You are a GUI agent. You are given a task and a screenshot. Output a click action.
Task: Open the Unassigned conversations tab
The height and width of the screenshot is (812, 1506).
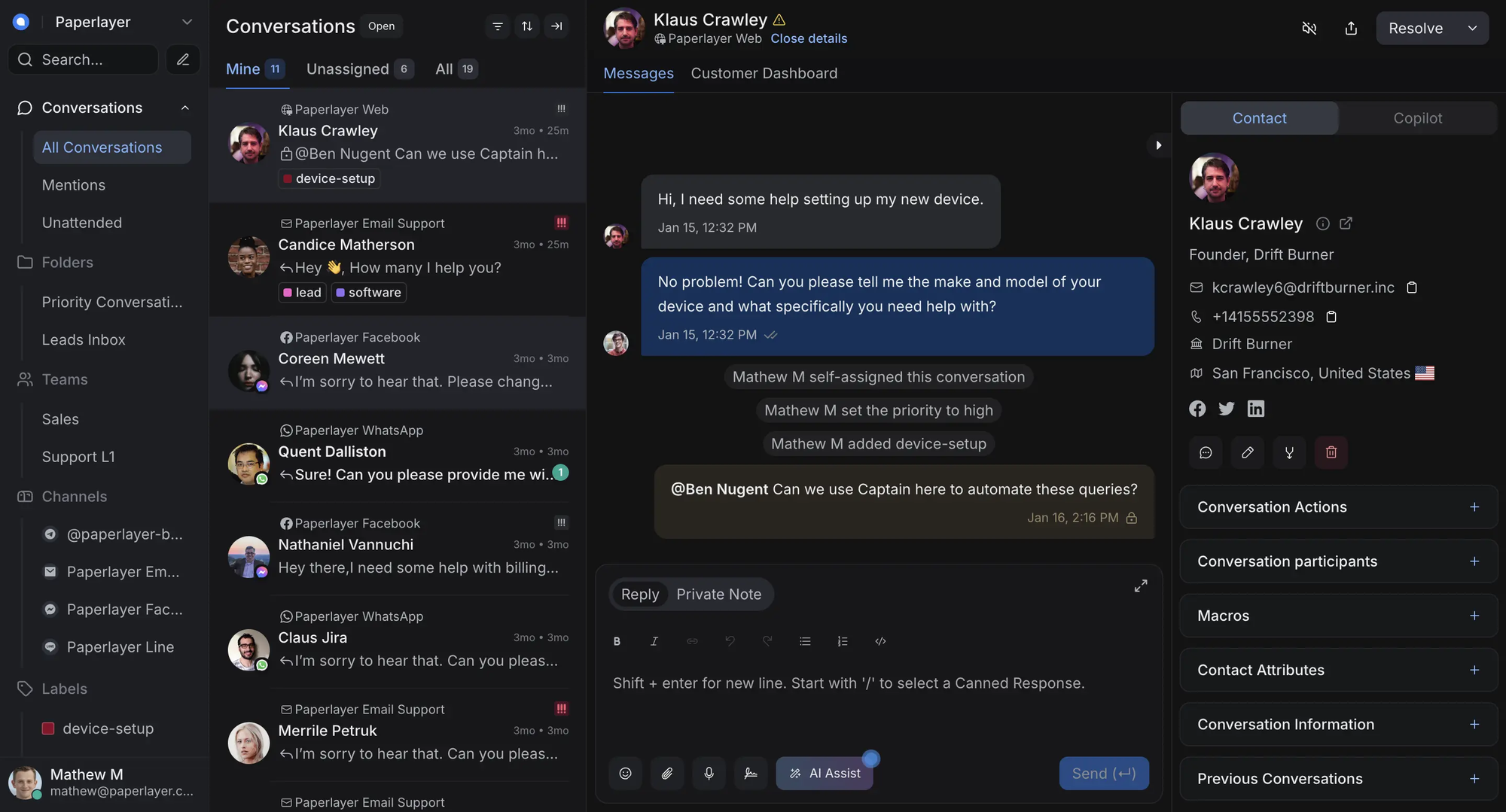(349, 68)
